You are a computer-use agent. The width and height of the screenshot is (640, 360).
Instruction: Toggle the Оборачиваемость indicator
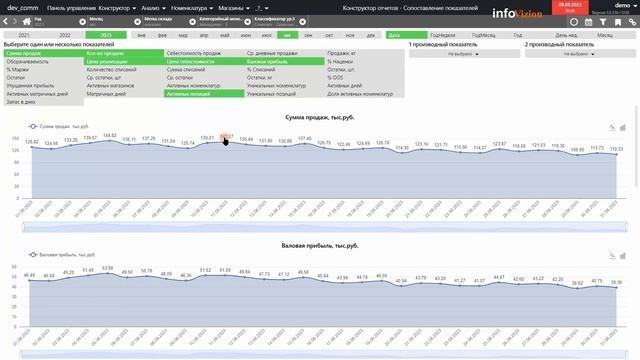[x=44, y=62]
